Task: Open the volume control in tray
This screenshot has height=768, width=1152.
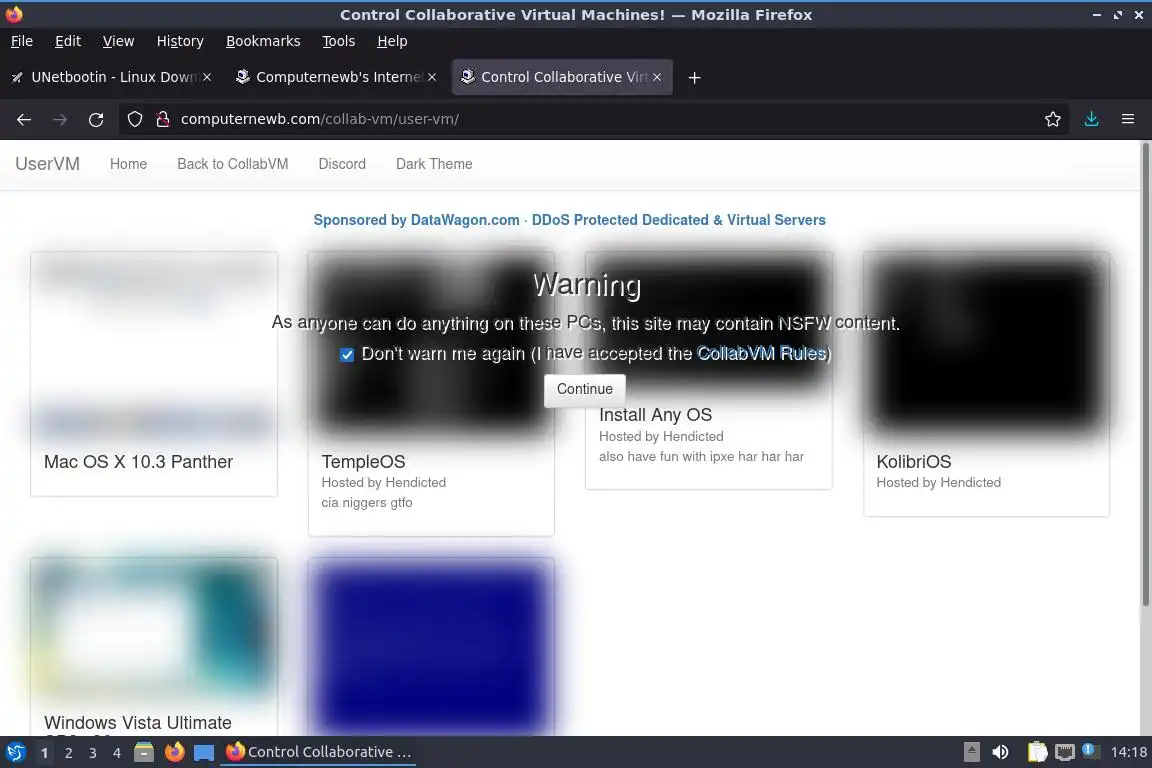Action: [1000, 752]
